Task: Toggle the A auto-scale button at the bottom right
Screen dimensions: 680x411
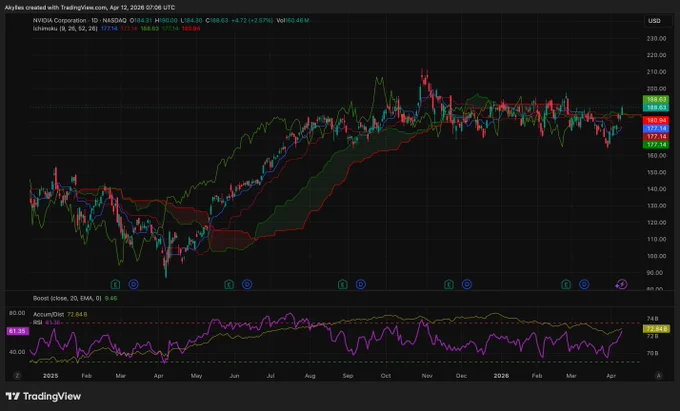Action: click(x=659, y=375)
